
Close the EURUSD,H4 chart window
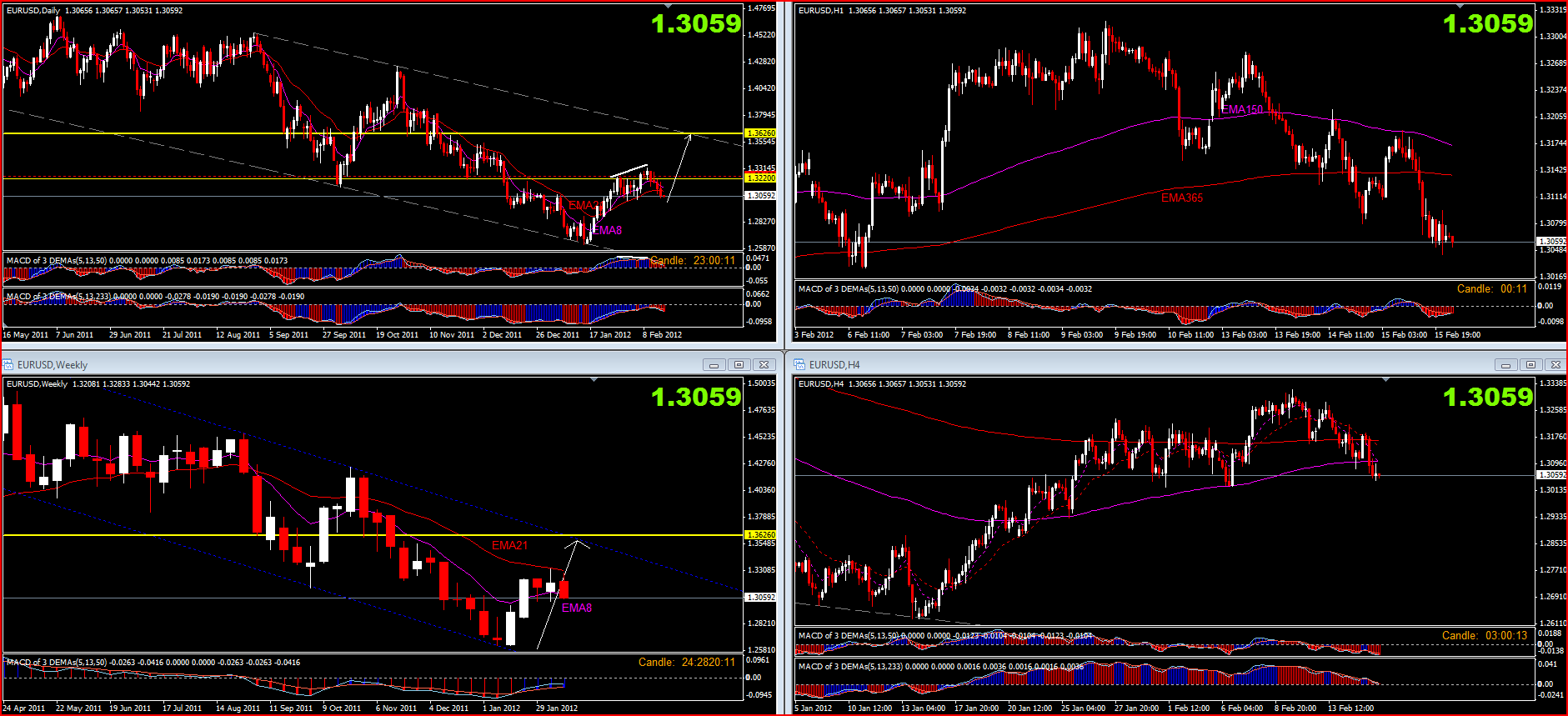pyautogui.click(x=1555, y=365)
